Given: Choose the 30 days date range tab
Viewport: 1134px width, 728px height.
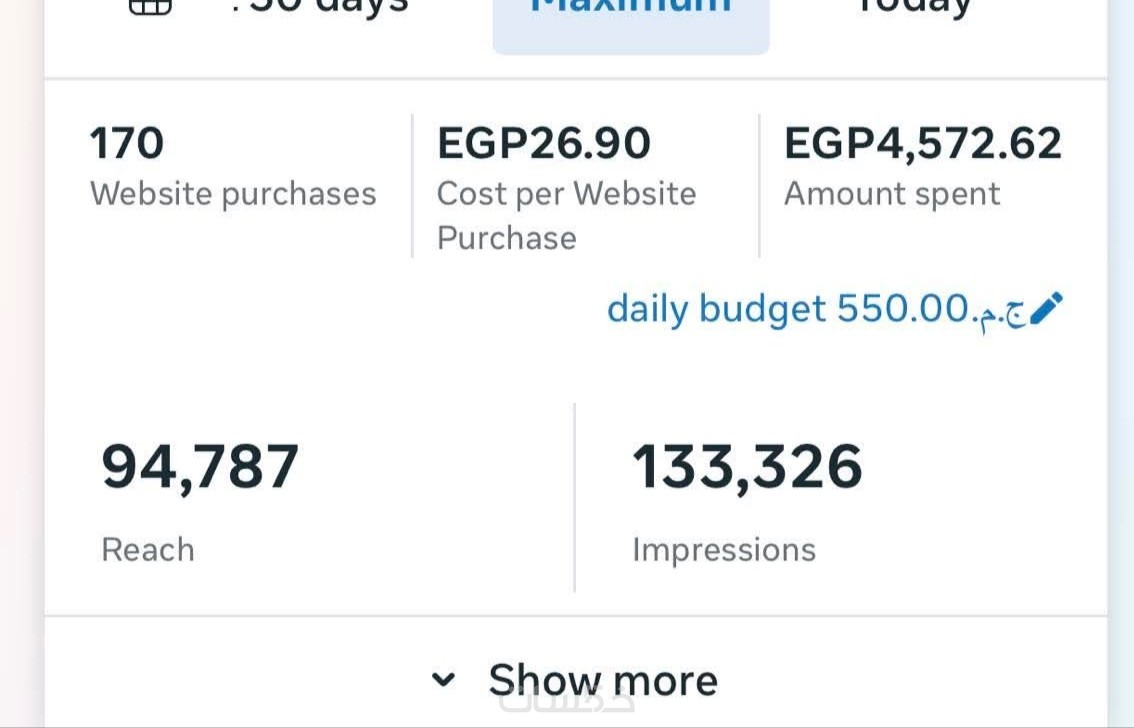Looking at the screenshot, I should pyautogui.click(x=320, y=8).
